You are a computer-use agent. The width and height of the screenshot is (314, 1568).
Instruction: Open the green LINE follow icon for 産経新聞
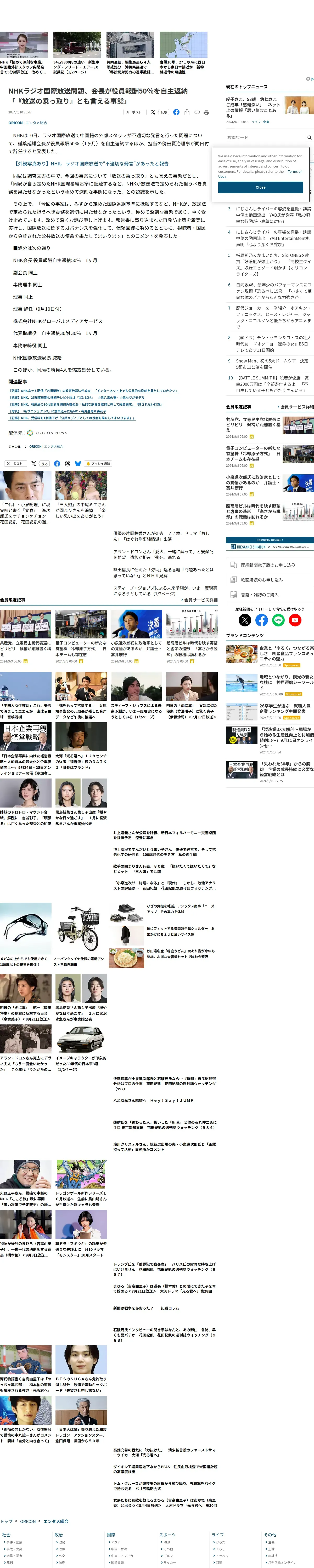279,620
